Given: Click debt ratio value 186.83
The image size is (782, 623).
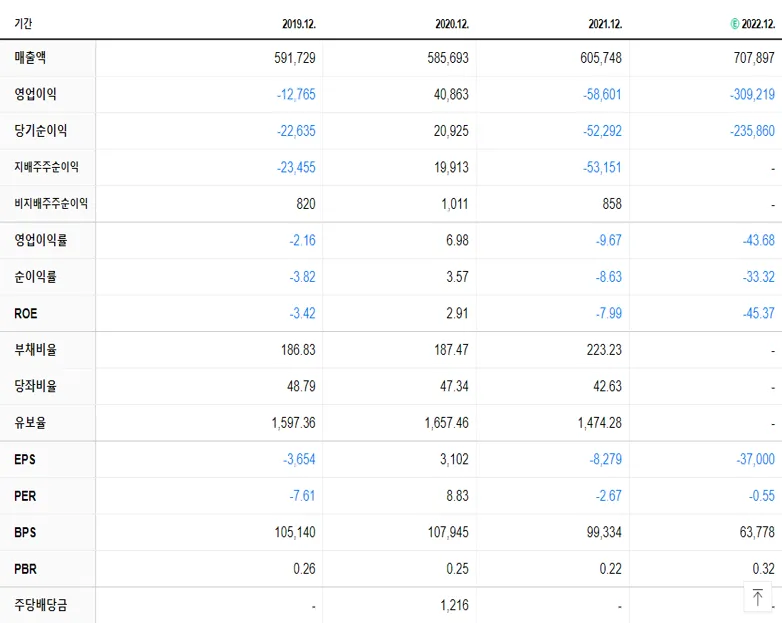Looking at the screenshot, I should click(298, 350).
